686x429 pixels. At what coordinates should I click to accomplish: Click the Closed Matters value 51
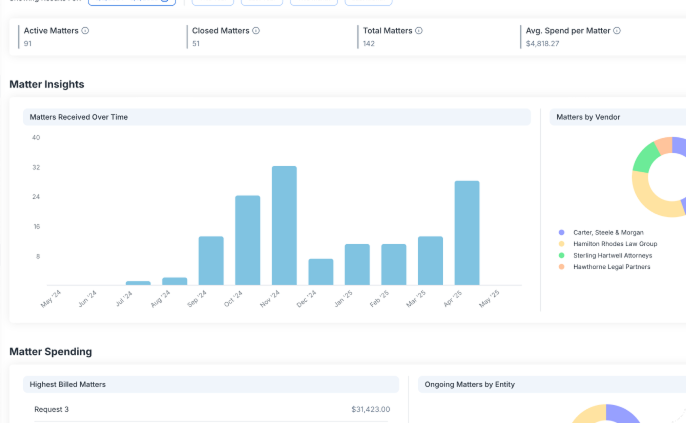[x=196, y=44]
